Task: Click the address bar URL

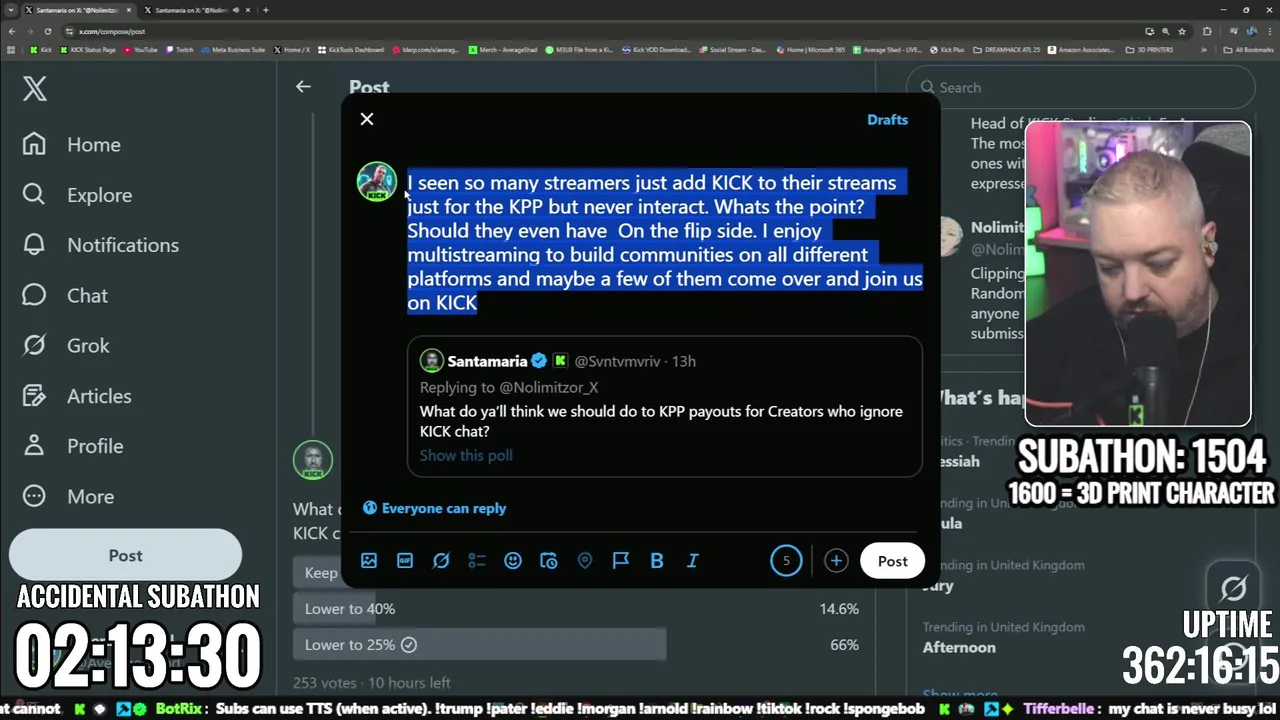Action: tap(112, 32)
